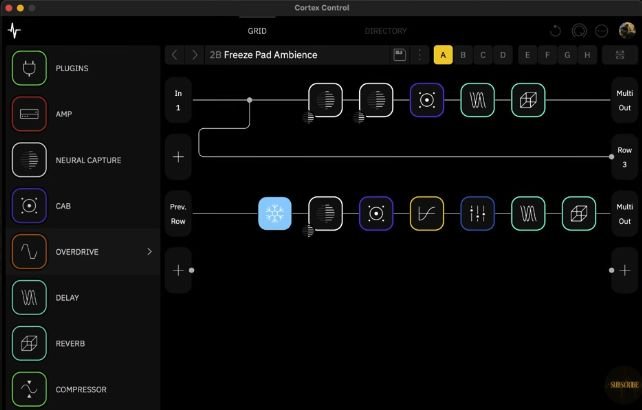Select second neural capture block in row one

pyautogui.click(x=376, y=100)
